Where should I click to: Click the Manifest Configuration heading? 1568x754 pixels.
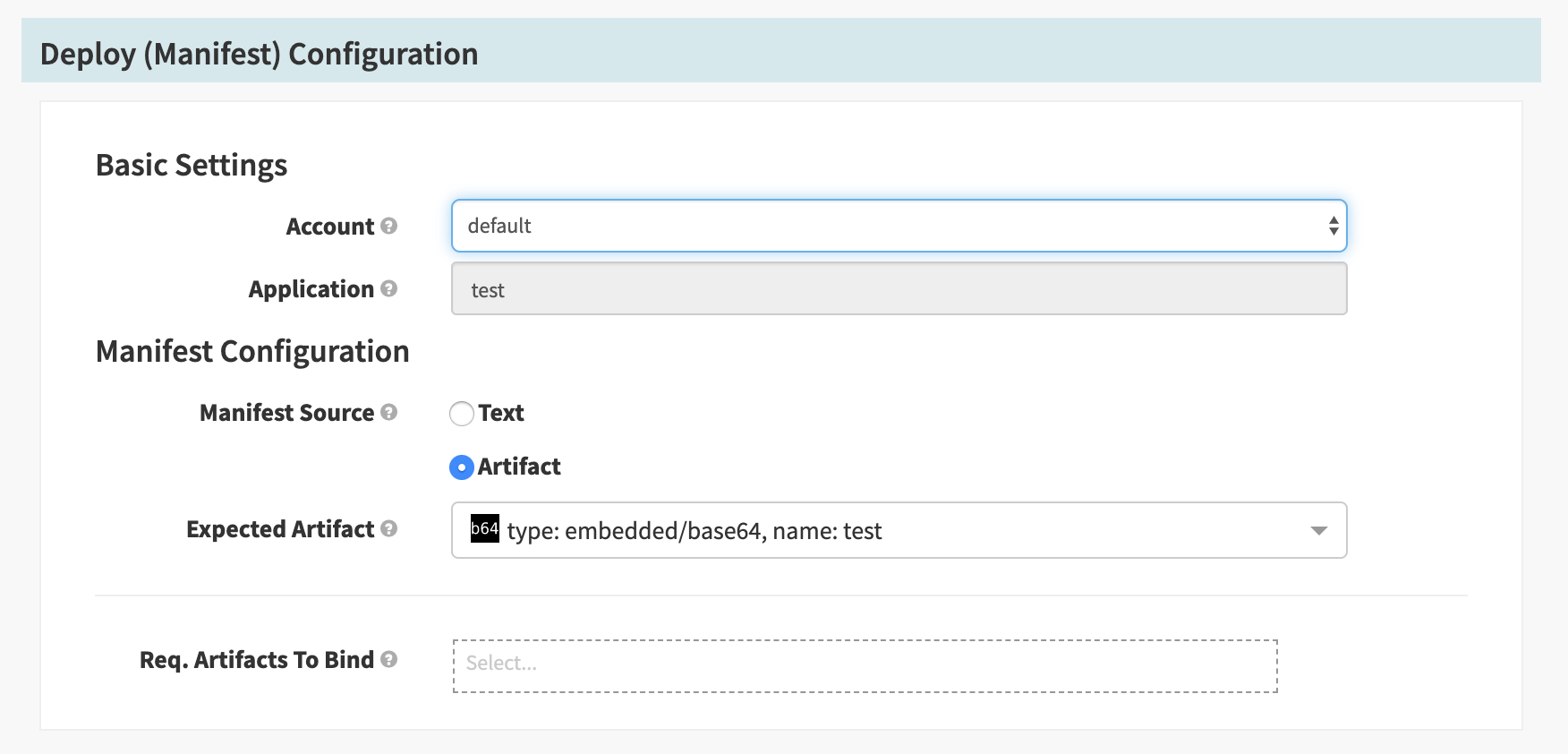pos(252,351)
